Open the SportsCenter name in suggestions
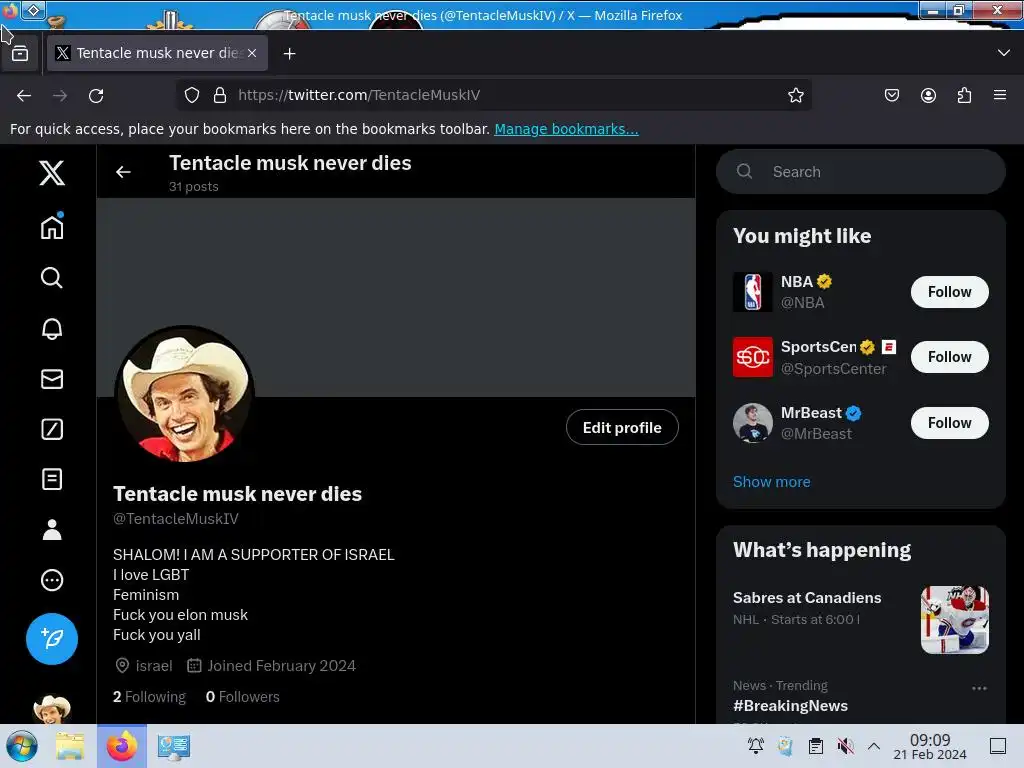 point(818,347)
